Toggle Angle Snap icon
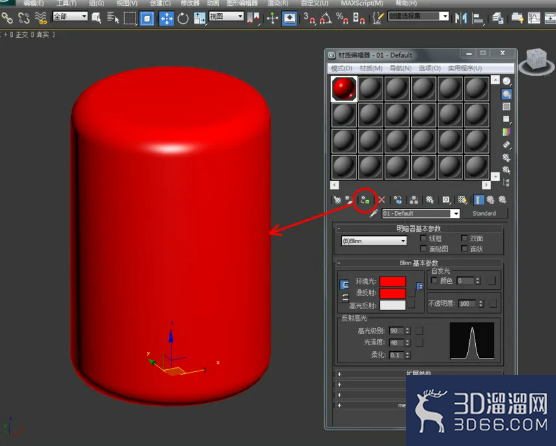 [326, 18]
